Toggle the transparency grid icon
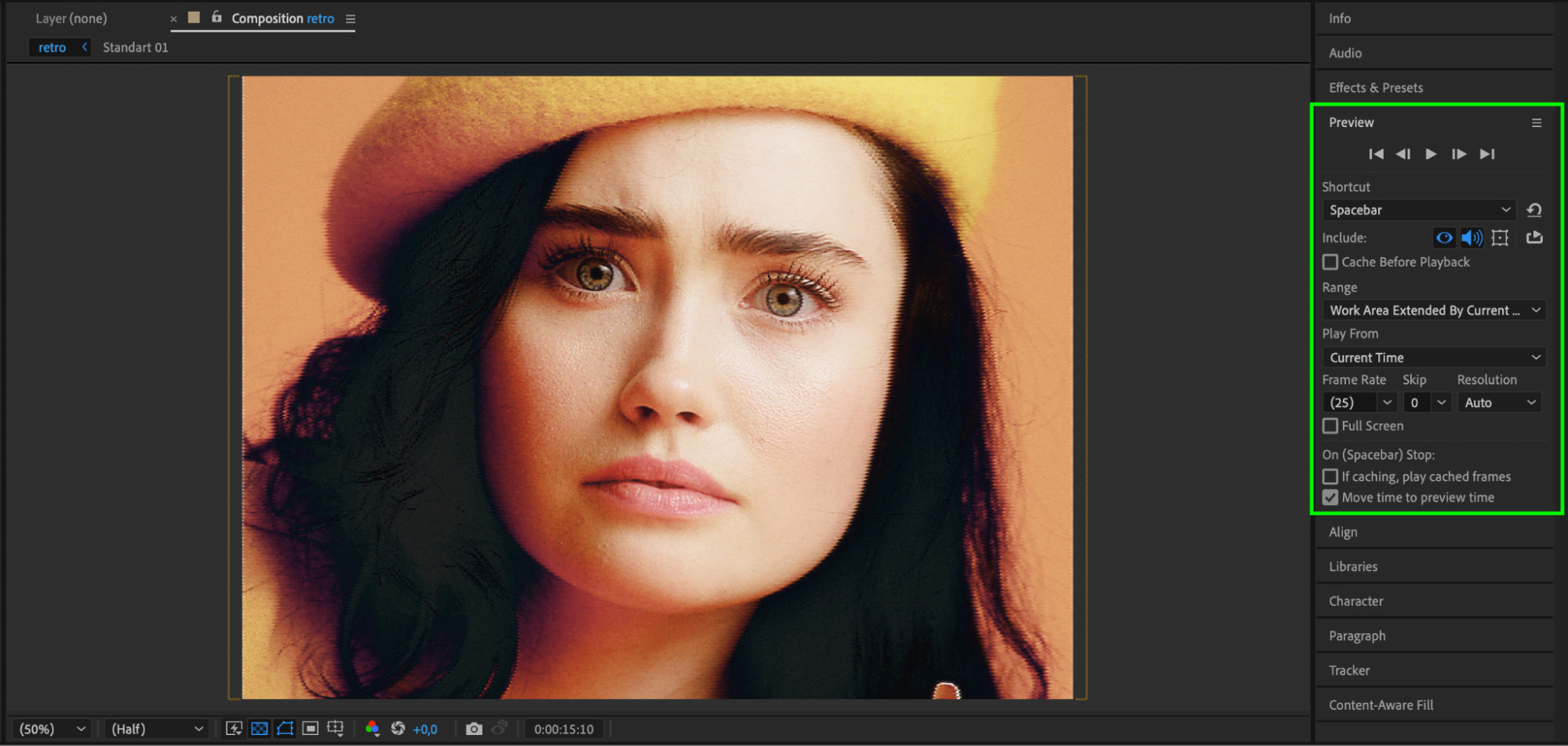This screenshot has height=746, width=1568. [260, 729]
